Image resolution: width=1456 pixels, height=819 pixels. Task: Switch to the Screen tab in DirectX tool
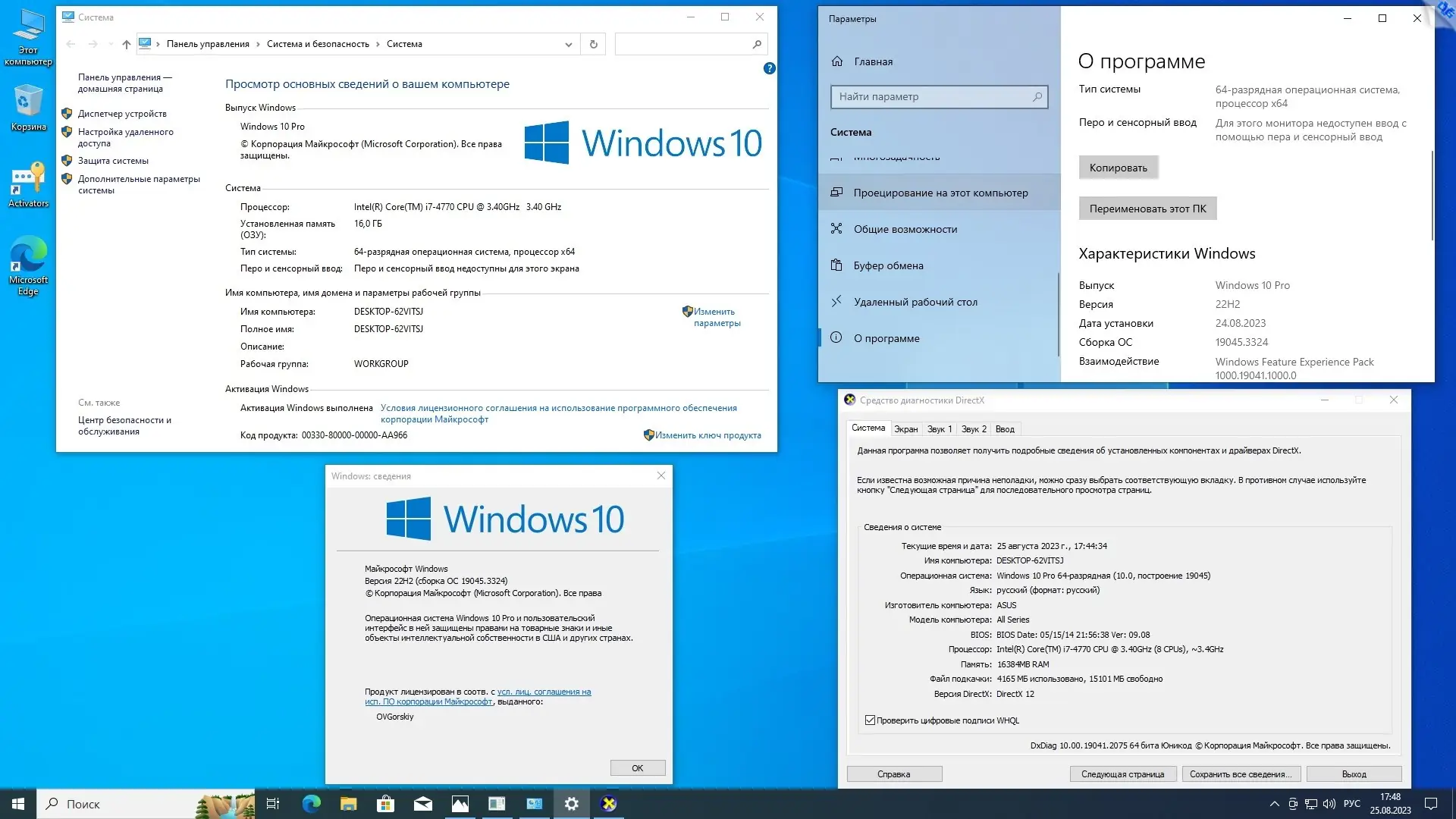[x=905, y=429]
